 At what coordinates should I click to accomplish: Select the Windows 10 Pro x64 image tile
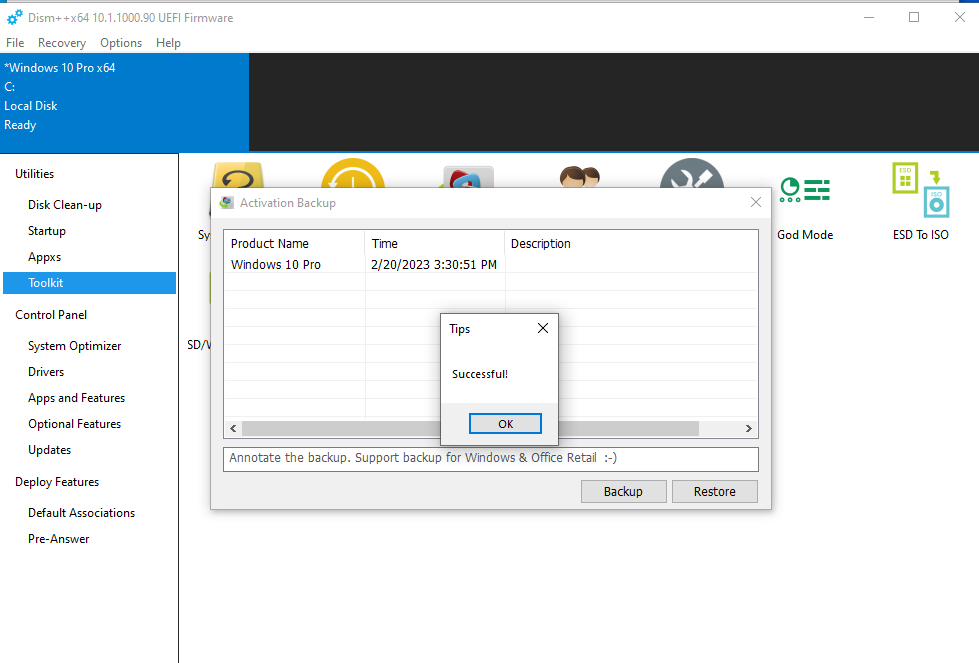coord(124,102)
